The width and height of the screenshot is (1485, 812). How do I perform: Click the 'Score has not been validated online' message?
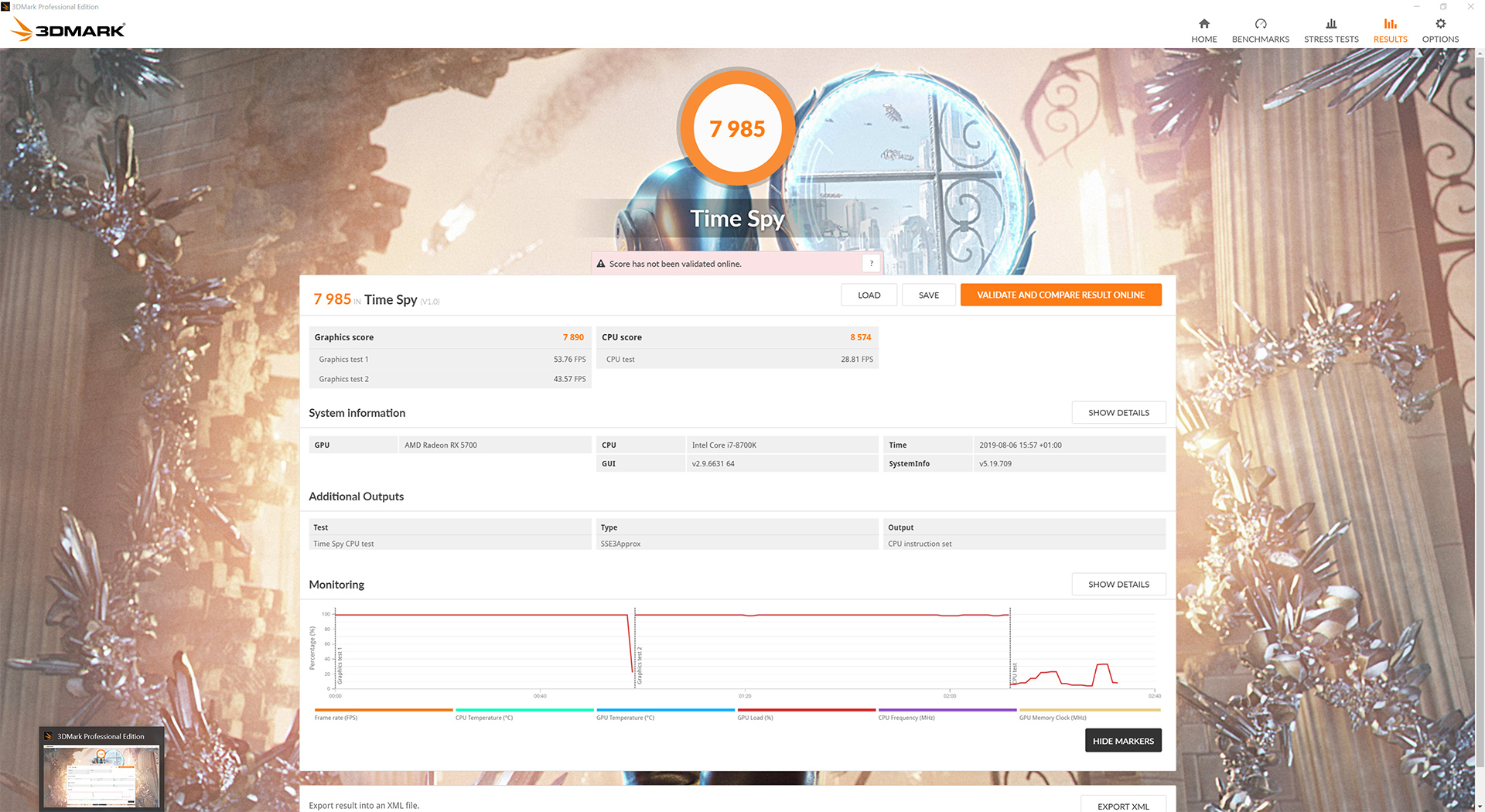click(x=675, y=264)
